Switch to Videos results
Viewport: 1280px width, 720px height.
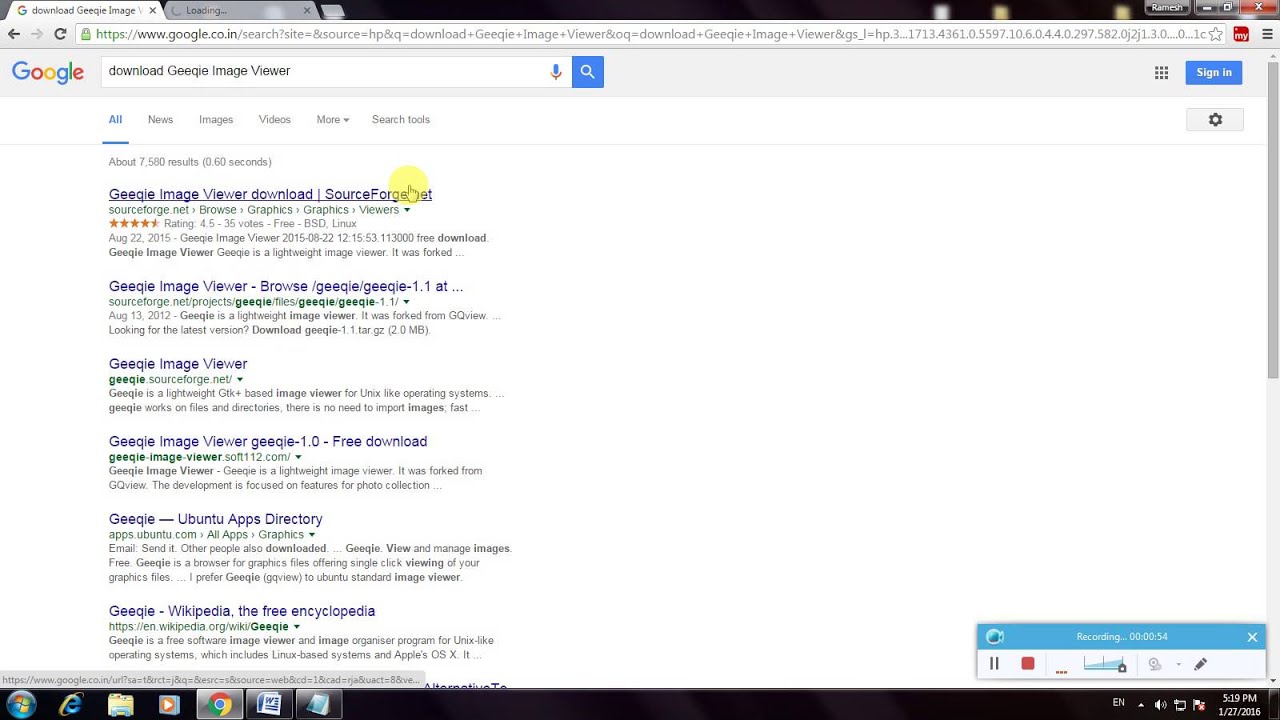274,120
